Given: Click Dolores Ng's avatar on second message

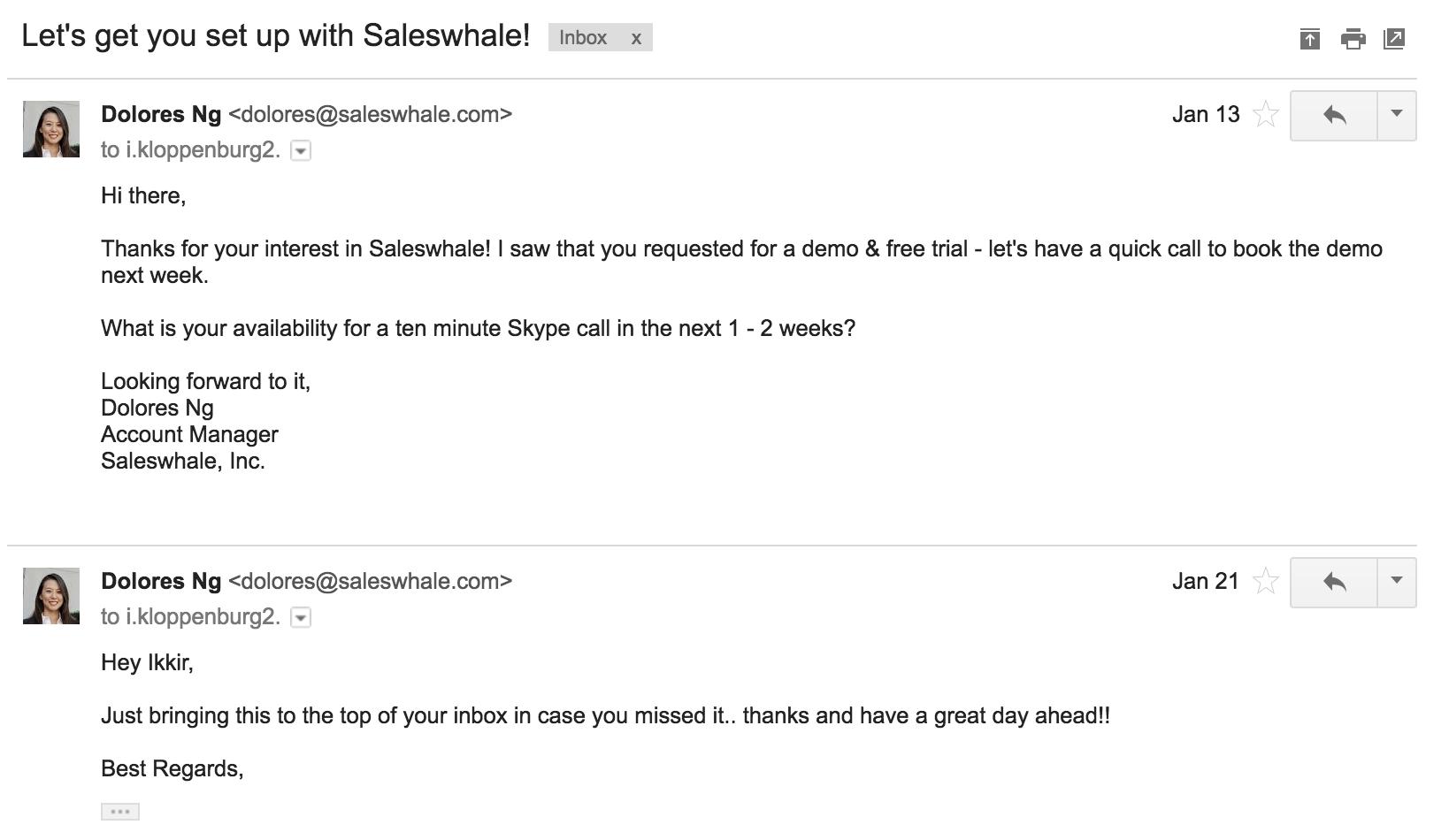Looking at the screenshot, I should click(51, 596).
